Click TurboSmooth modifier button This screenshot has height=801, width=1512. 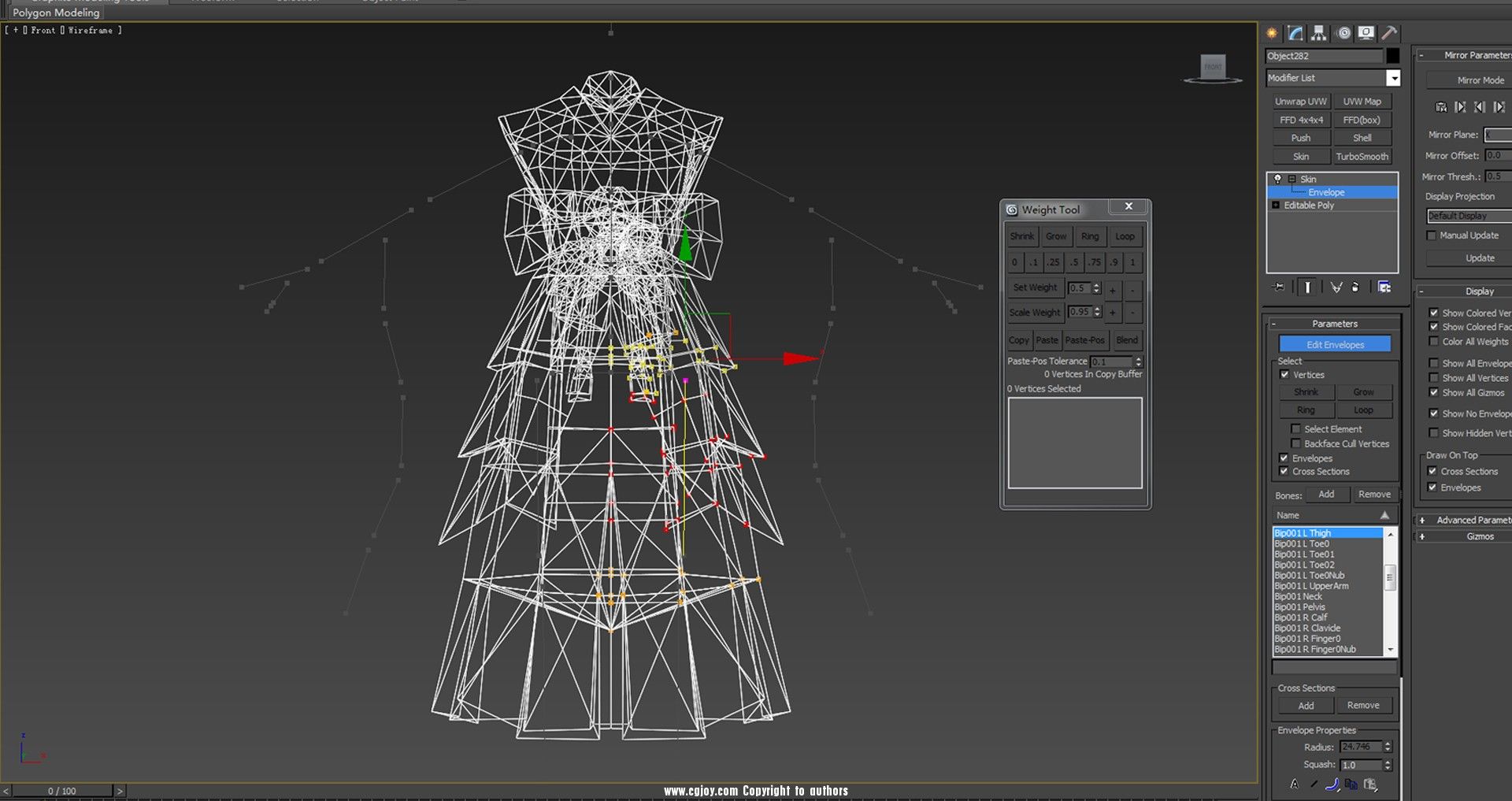[1362, 157]
